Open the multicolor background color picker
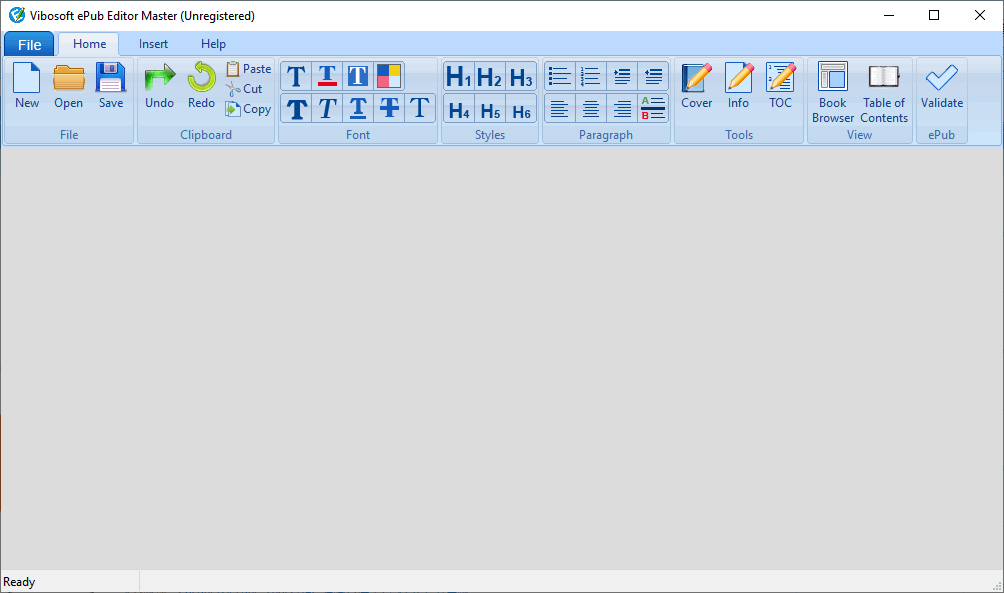 click(389, 76)
